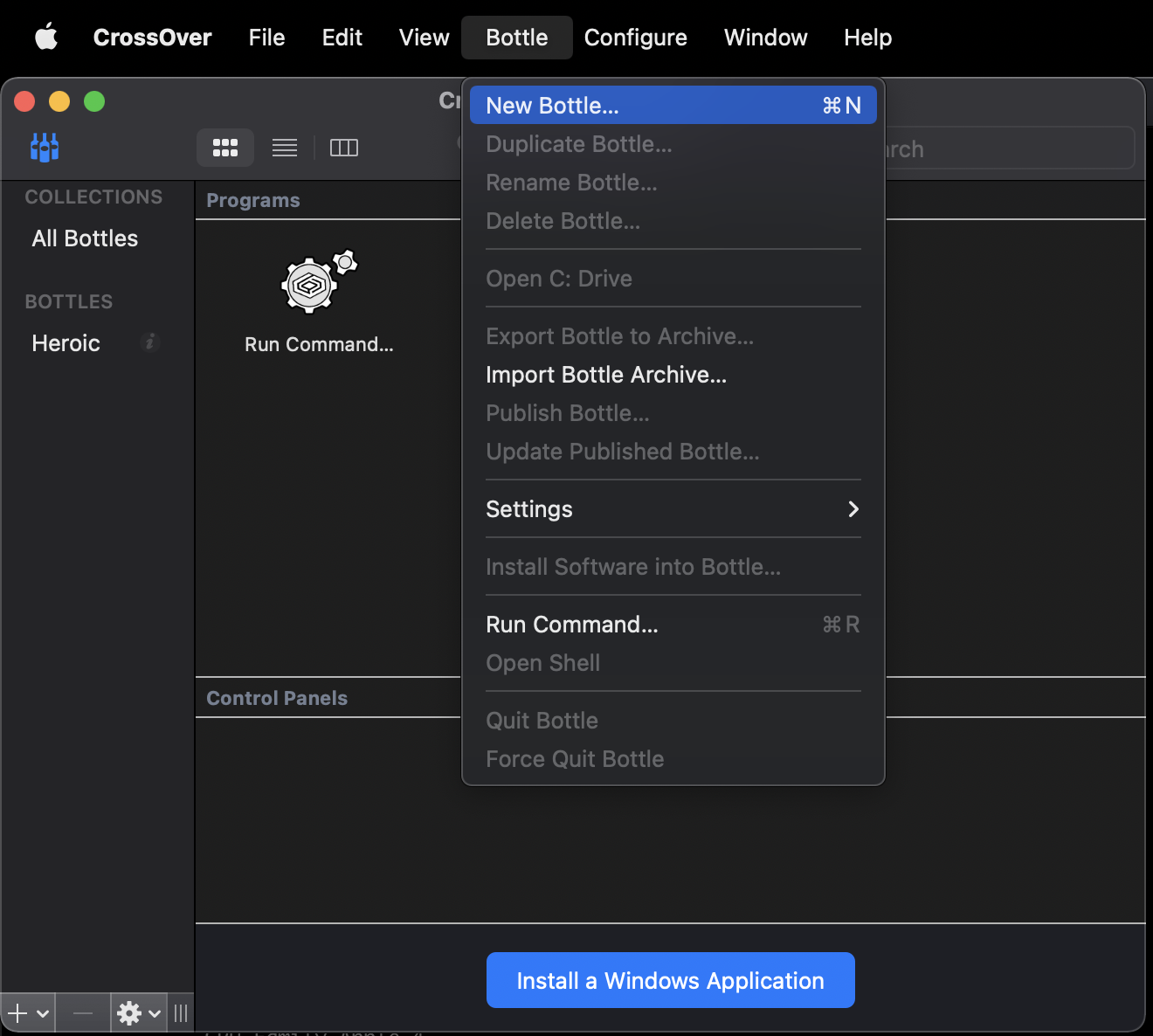Choose New Bottle… from the menu

click(673, 105)
